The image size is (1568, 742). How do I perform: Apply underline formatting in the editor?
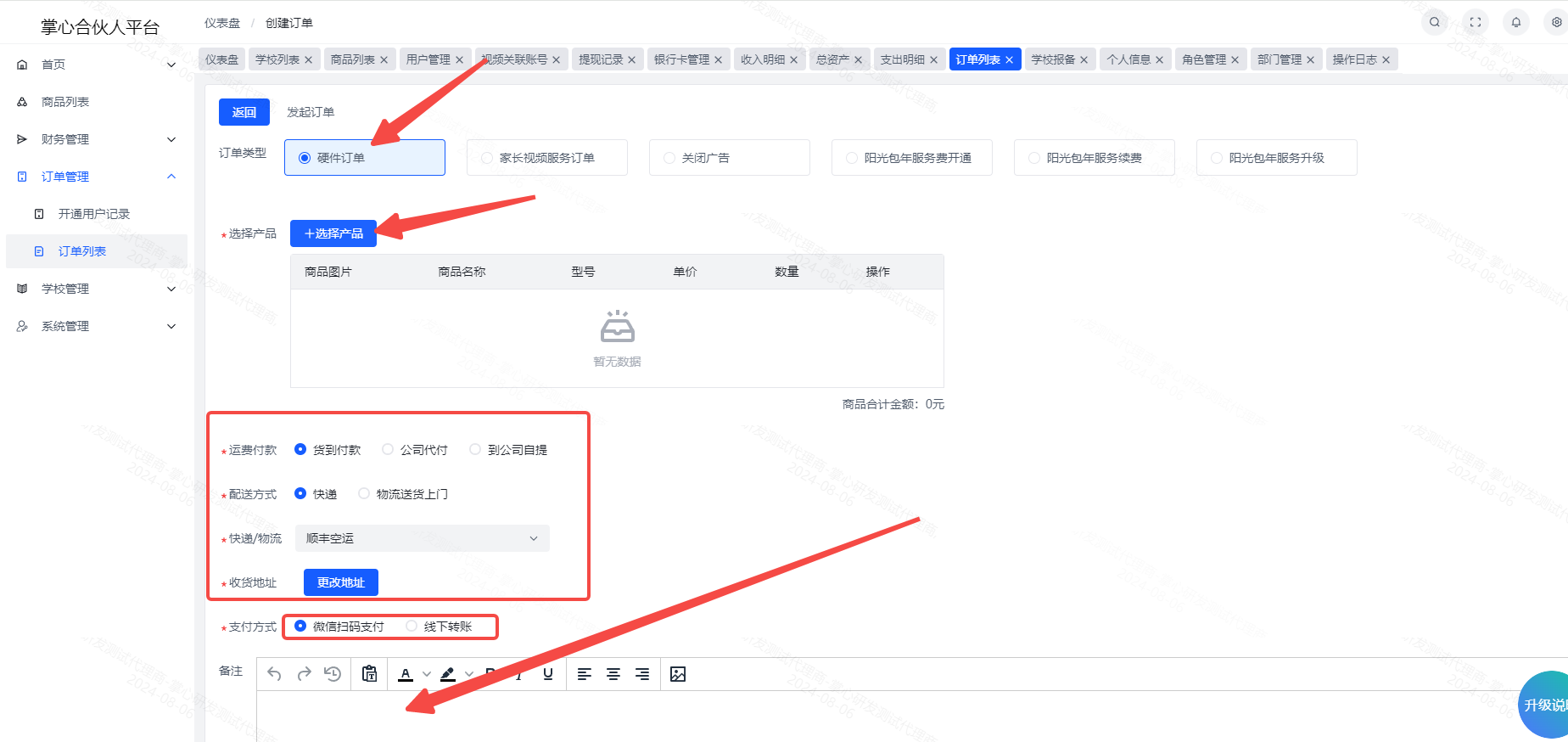coord(548,674)
